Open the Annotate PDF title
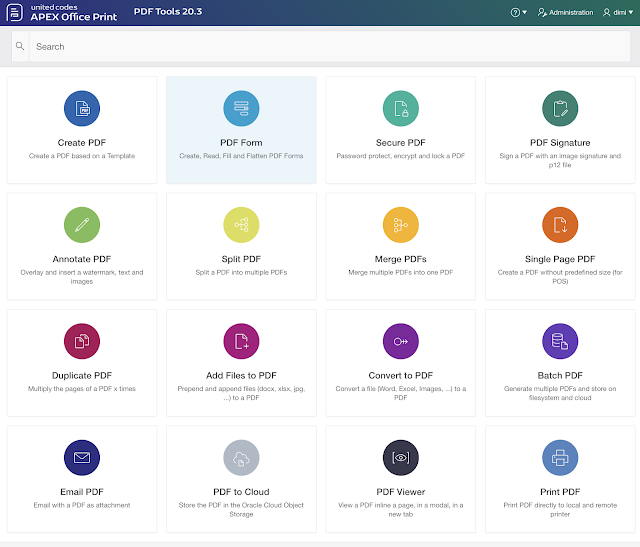Image resolution: width=640 pixels, height=547 pixels. [82, 259]
